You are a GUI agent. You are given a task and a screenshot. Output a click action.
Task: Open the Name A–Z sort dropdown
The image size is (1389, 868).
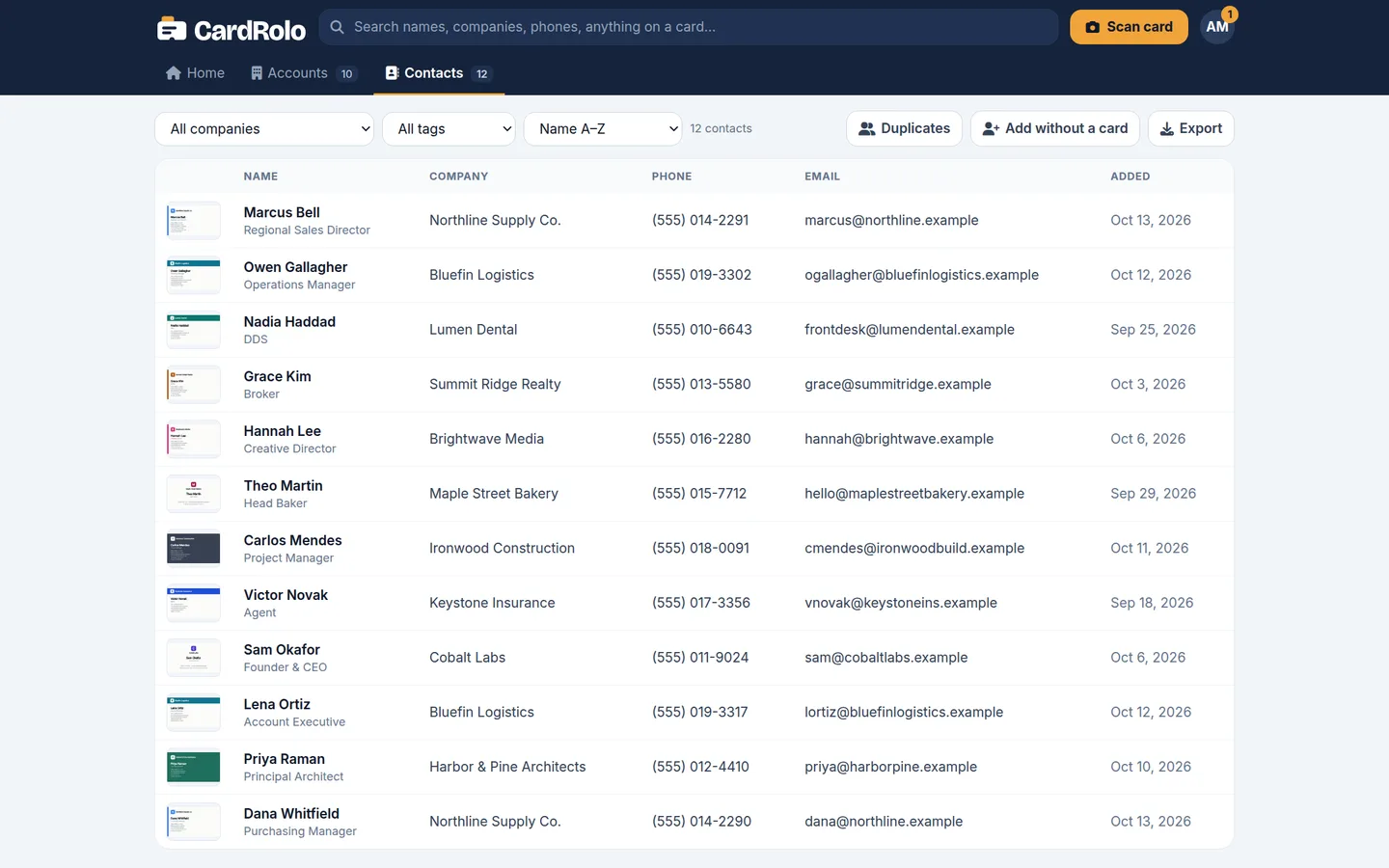pos(603,129)
